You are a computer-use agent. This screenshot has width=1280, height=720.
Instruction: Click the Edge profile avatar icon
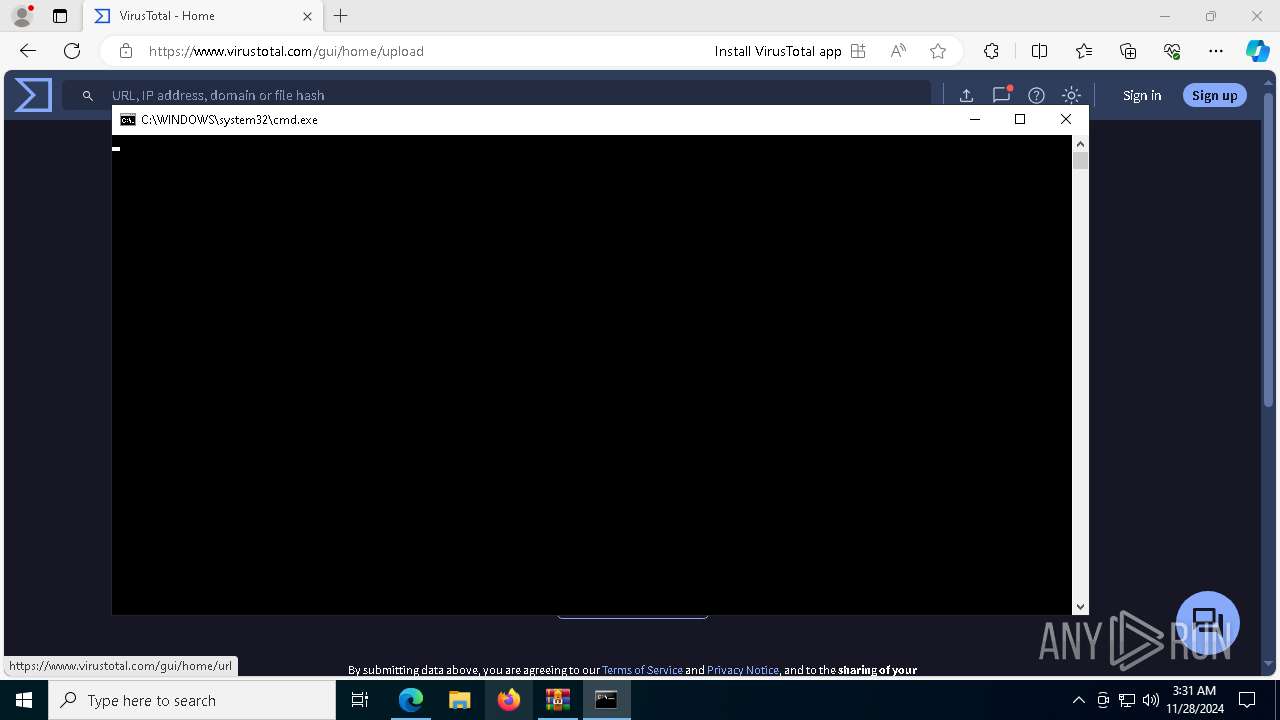(x=22, y=16)
